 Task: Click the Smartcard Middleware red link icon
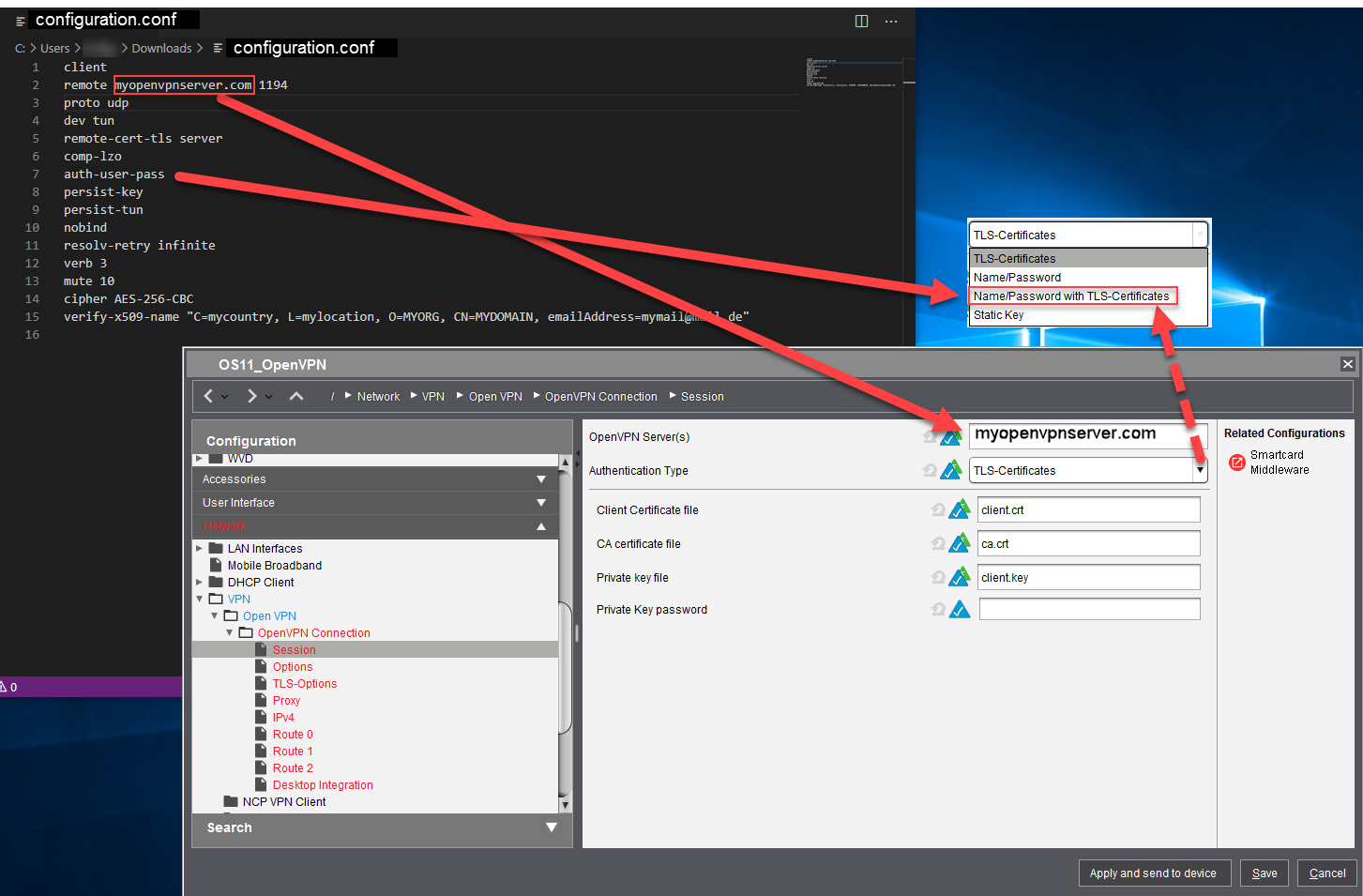tap(1237, 463)
